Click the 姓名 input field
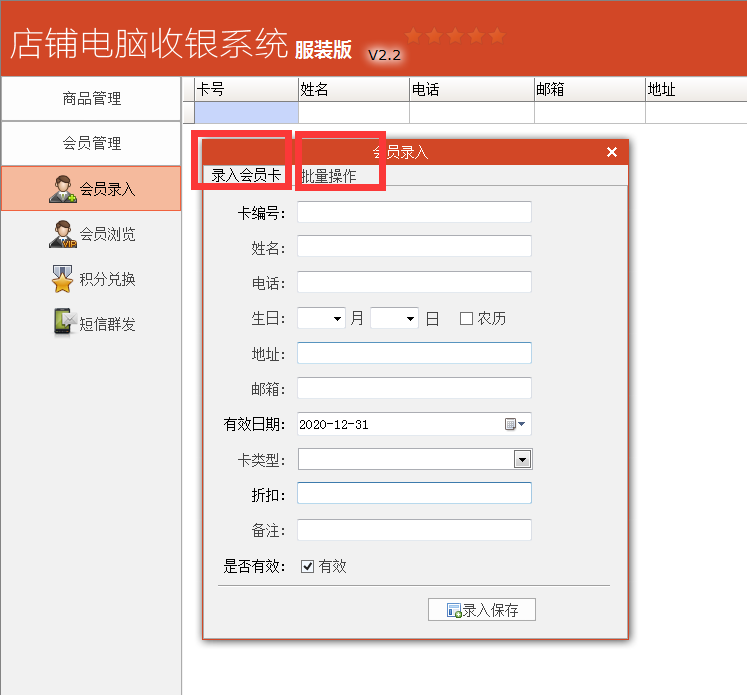Viewport: 747px width, 695px height. [414, 246]
